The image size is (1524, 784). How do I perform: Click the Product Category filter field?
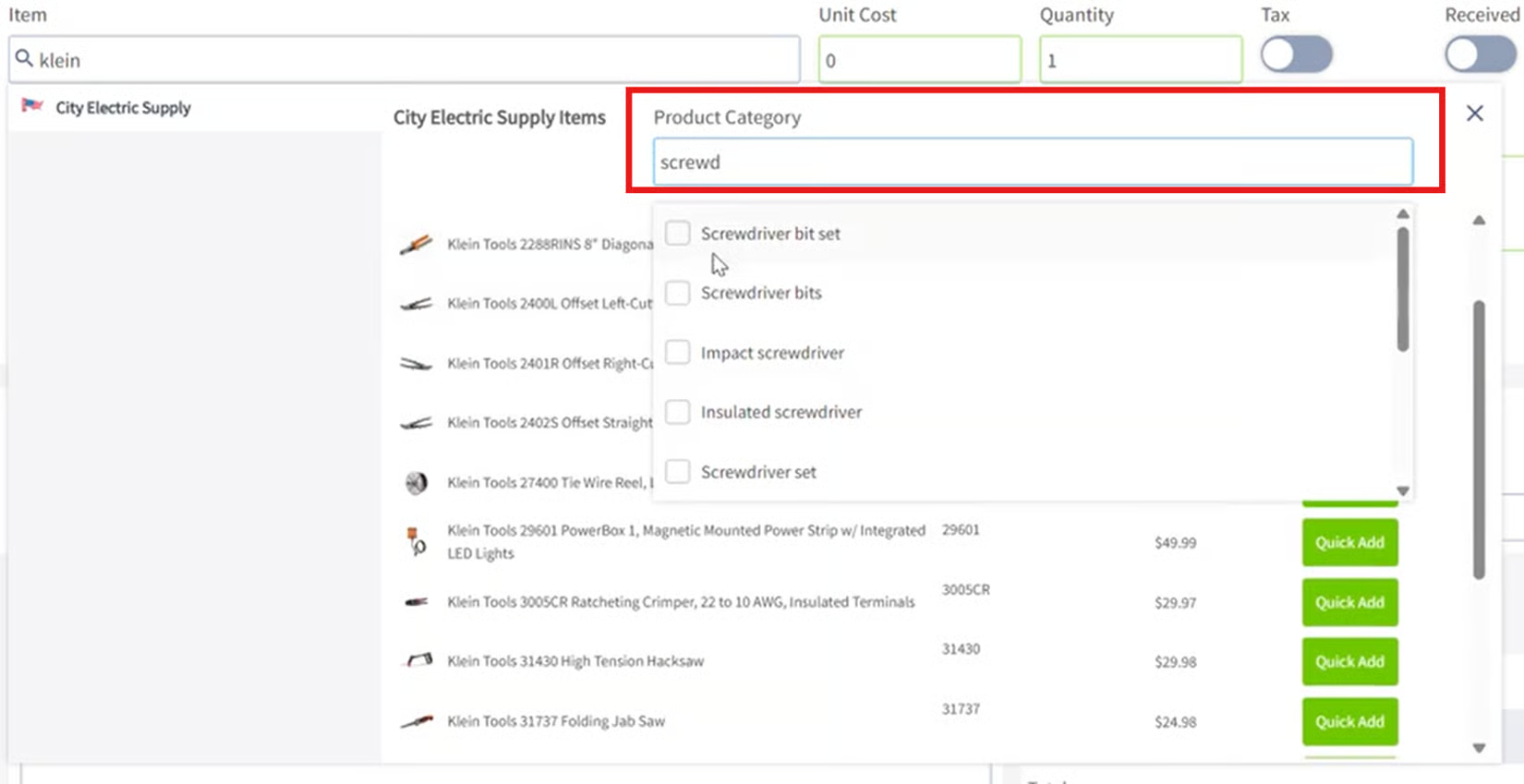pyautogui.click(x=1033, y=162)
